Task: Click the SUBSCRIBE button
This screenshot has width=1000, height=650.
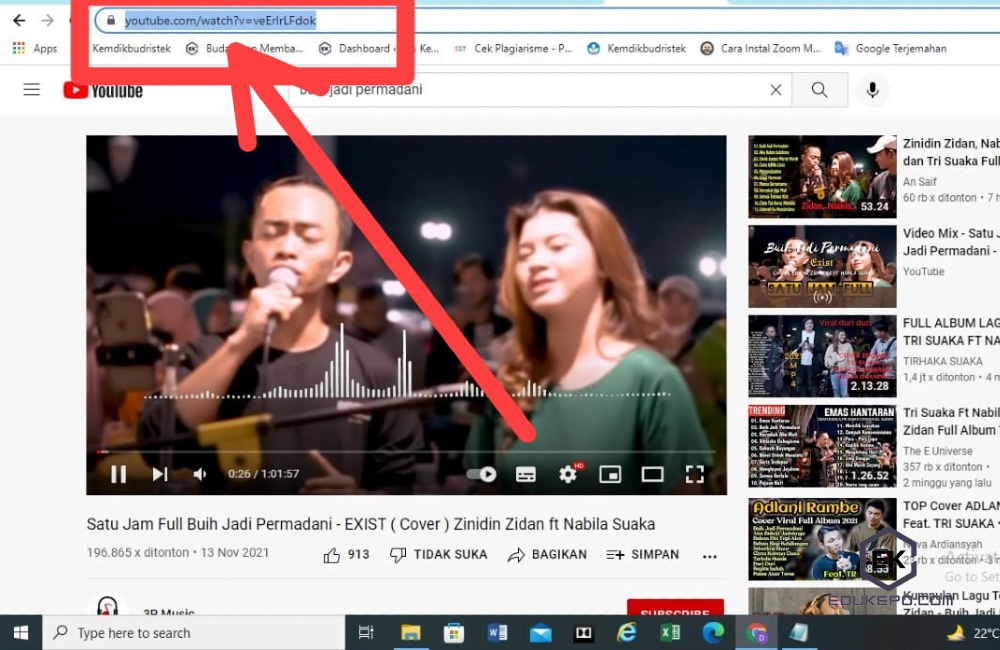Action: 676,612
